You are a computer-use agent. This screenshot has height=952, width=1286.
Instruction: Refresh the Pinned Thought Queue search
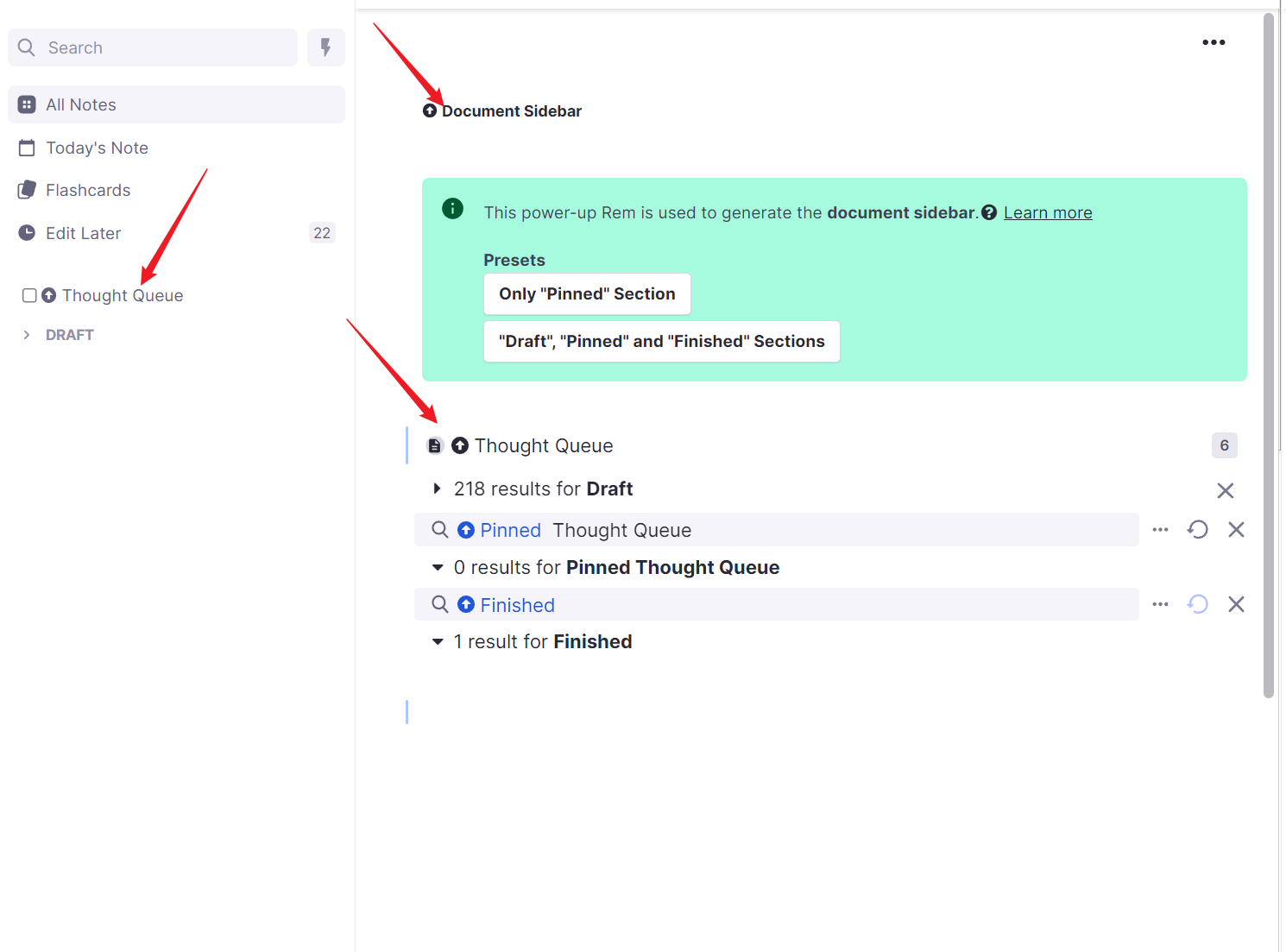[1197, 530]
